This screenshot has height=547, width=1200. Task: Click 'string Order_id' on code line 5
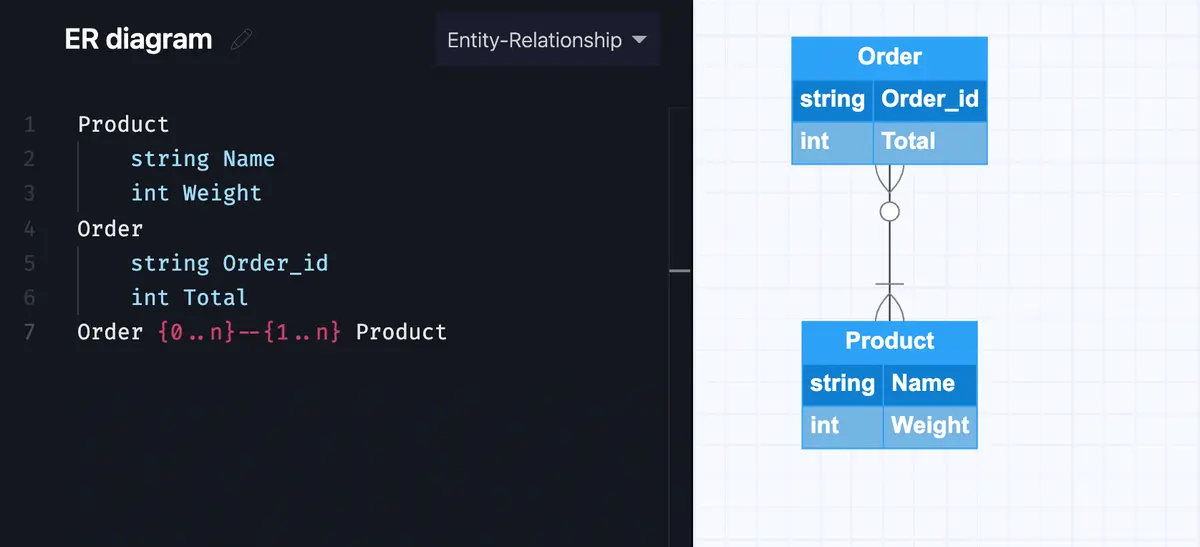[x=229, y=263]
